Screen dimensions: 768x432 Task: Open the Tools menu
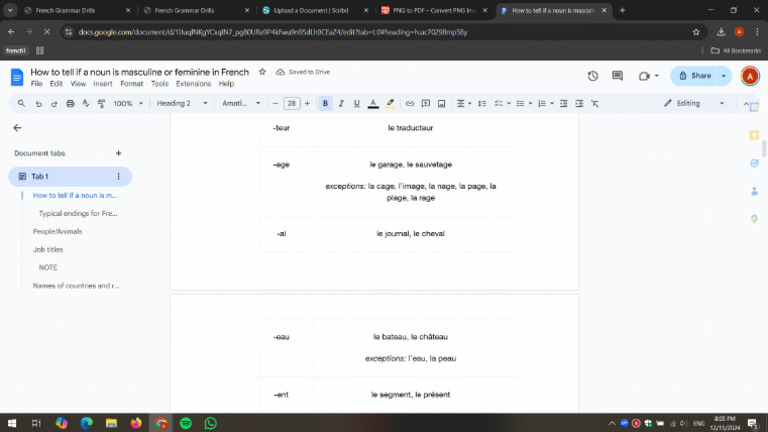click(x=160, y=84)
